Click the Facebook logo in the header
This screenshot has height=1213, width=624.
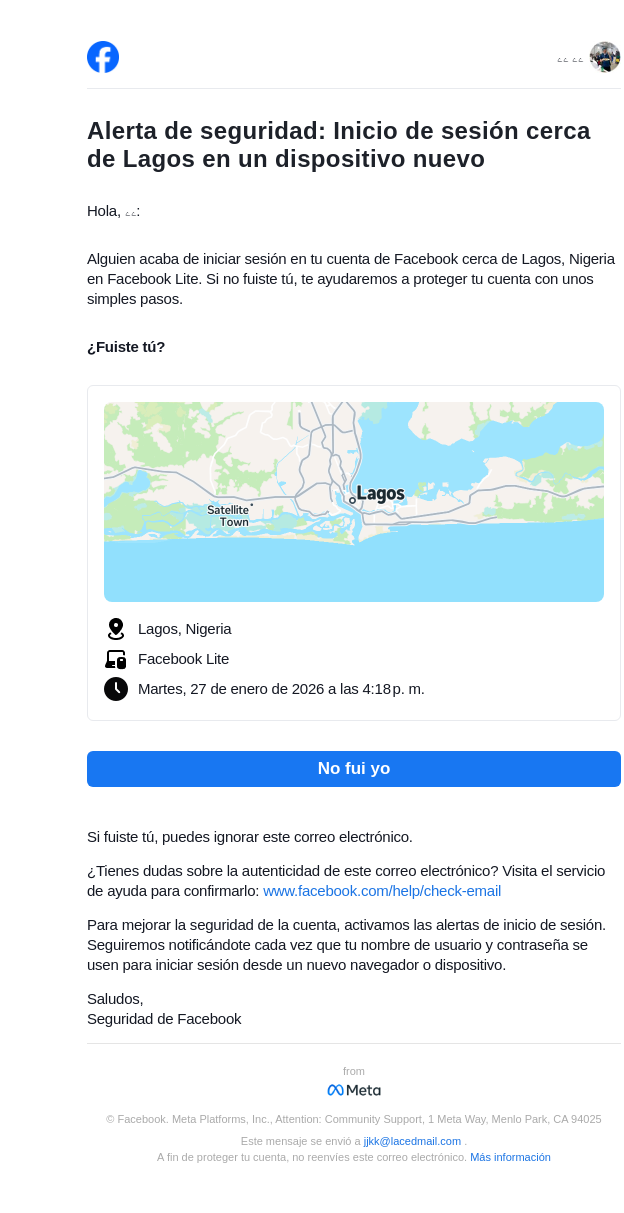(x=103, y=57)
